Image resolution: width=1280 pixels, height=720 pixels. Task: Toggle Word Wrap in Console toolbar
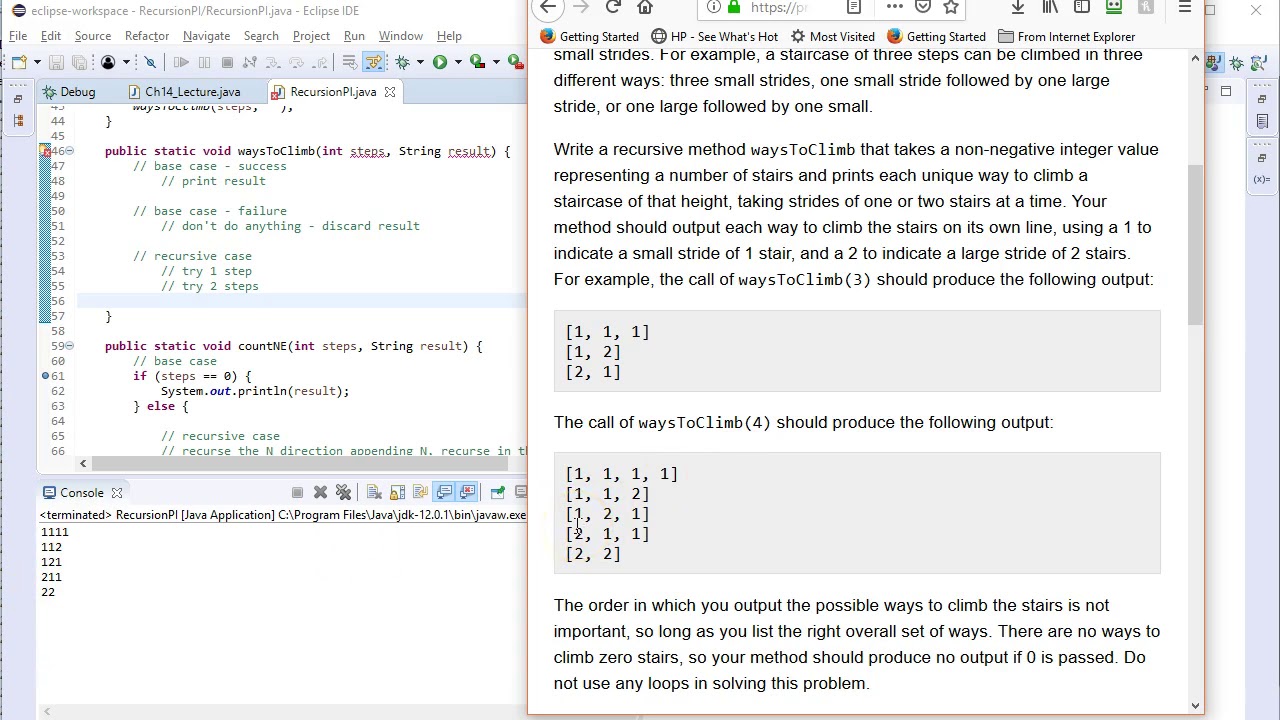pos(420,492)
